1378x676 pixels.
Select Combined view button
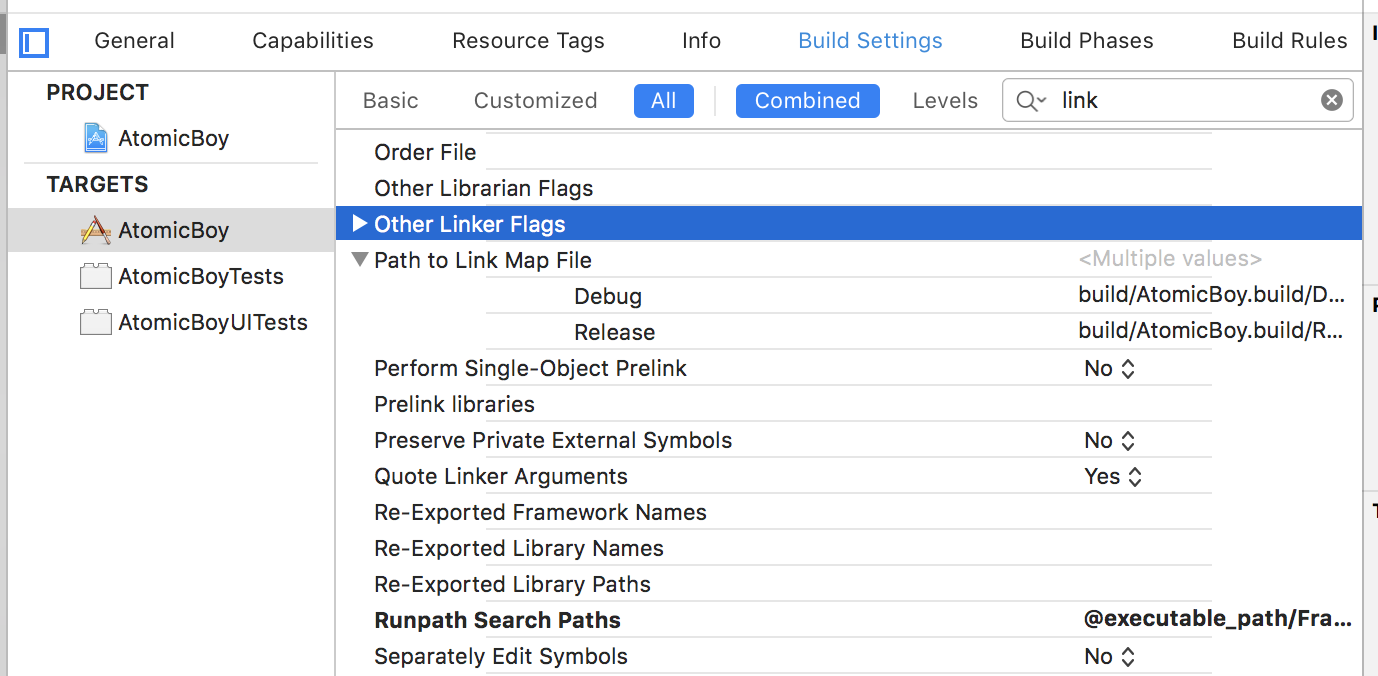[808, 101]
